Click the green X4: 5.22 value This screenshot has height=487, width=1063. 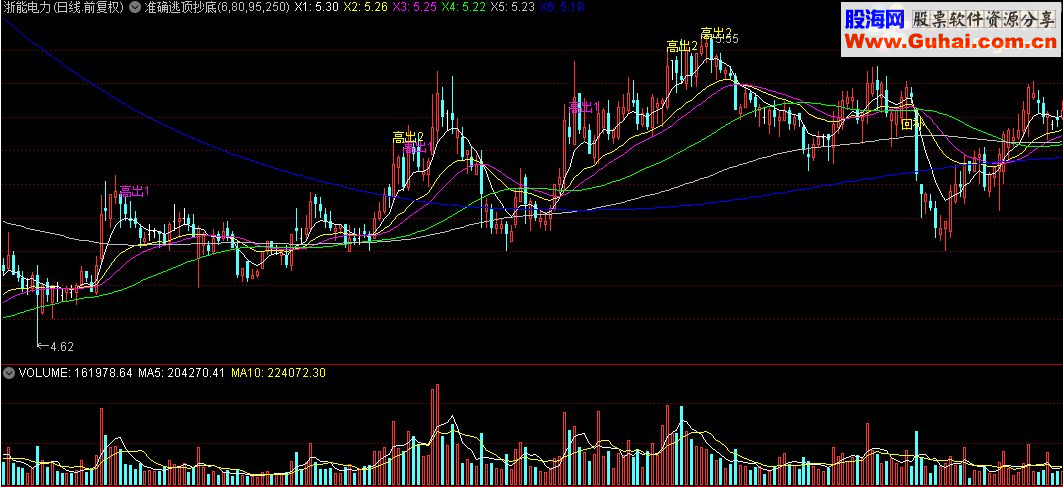[x=464, y=7]
